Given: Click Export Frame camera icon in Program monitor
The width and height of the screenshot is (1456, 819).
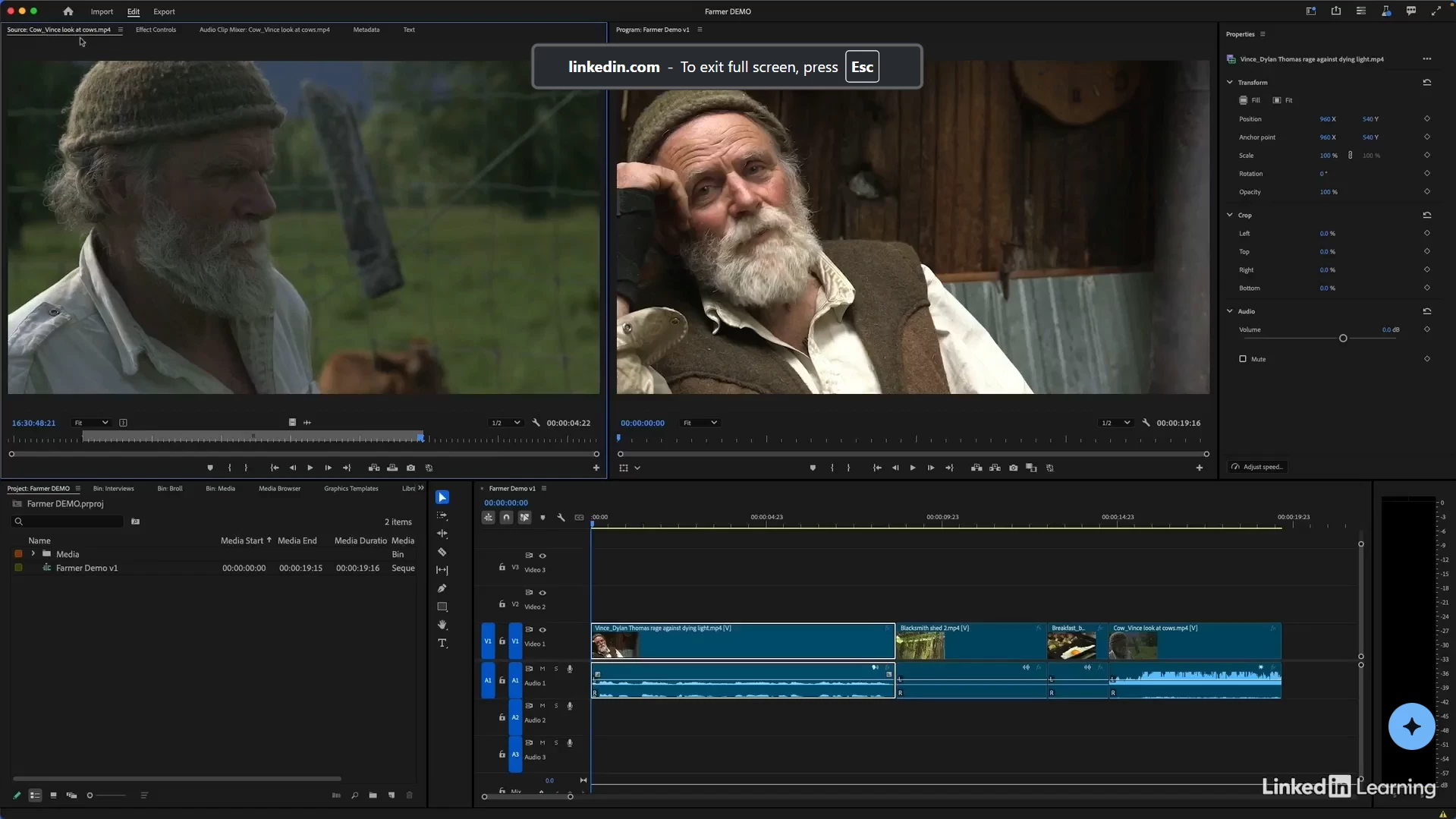Looking at the screenshot, I should 1013,468.
